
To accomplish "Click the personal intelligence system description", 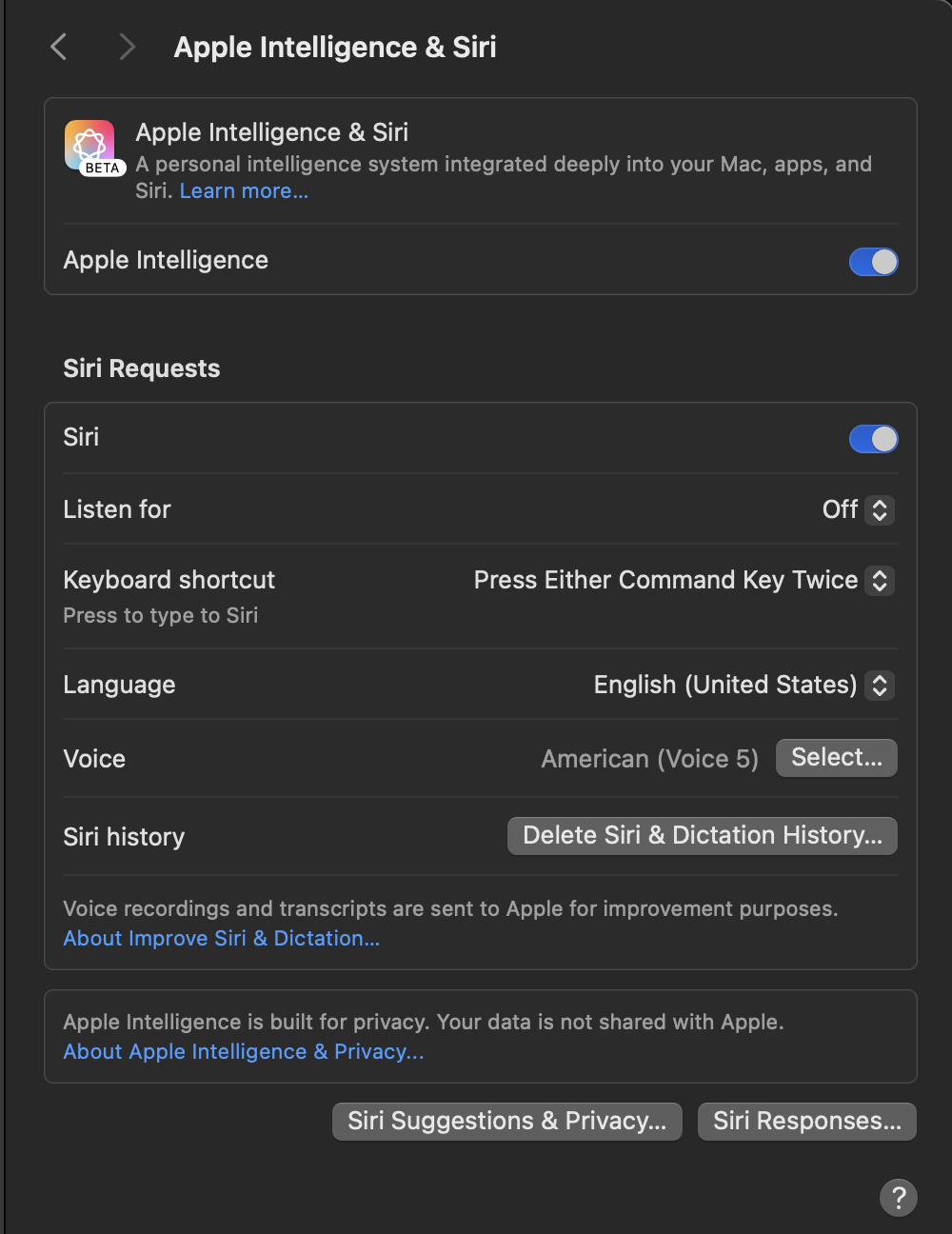I will tap(504, 177).
